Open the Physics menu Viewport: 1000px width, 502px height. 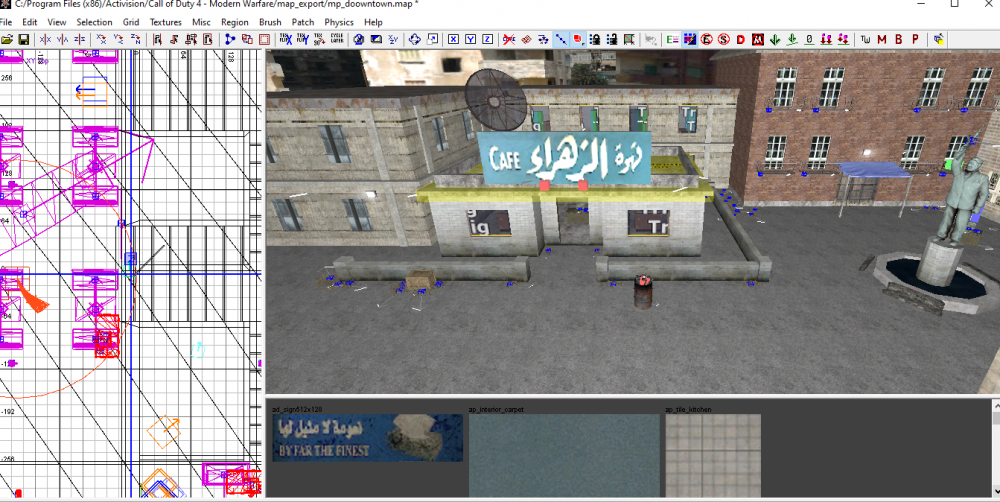[339, 22]
